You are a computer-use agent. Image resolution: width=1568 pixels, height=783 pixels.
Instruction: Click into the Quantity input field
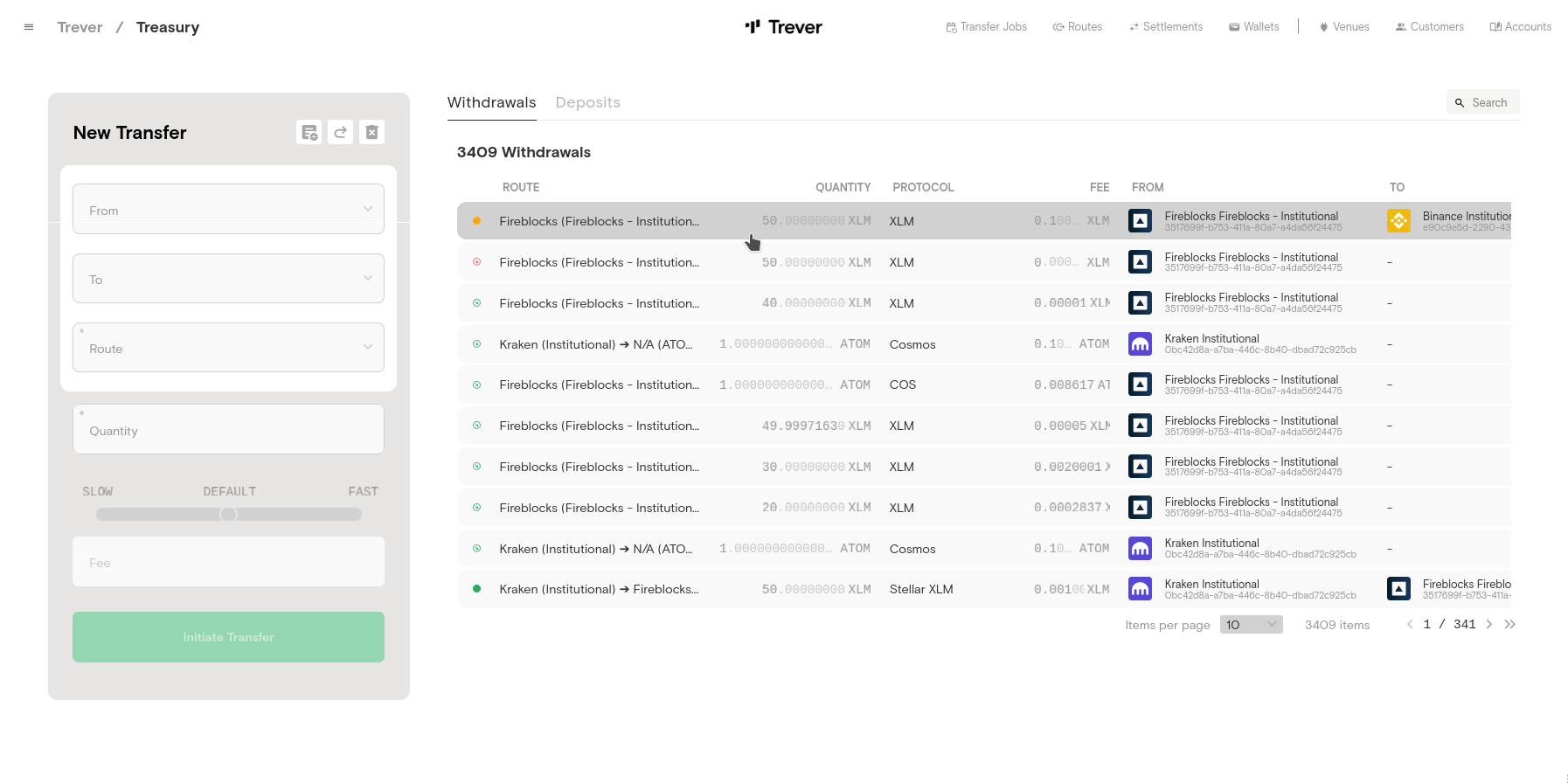[228, 431]
